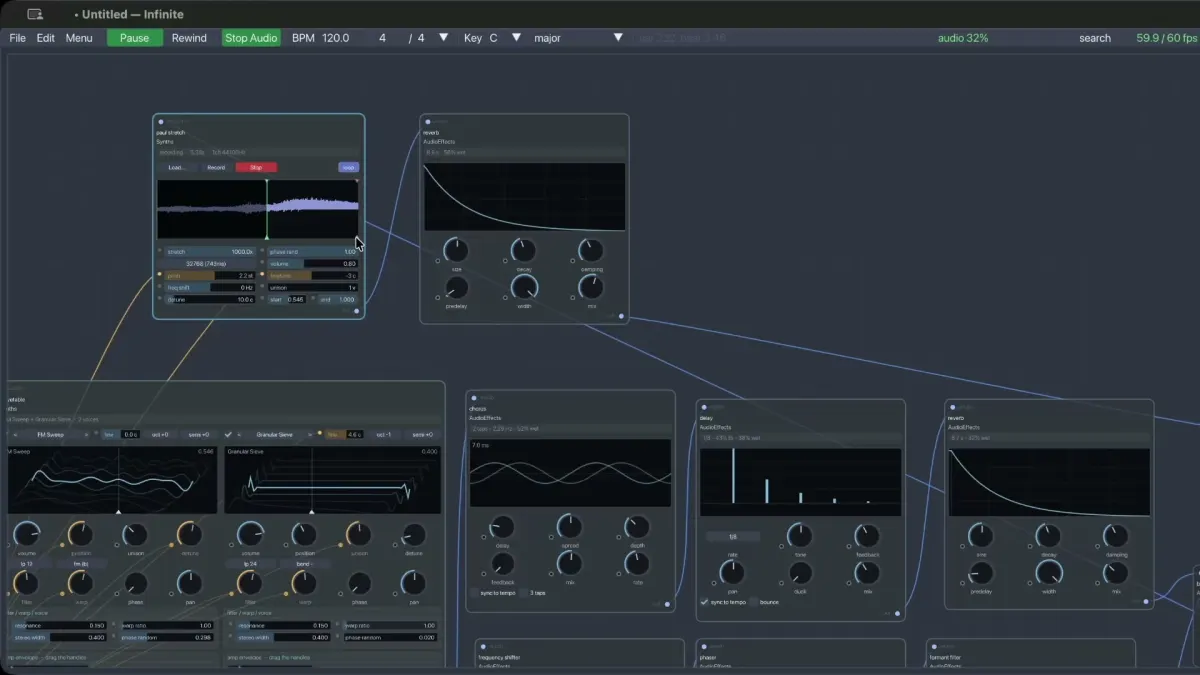Viewport: 1200px width, 675px height.
Task: Click the phaser node input port
Action: tap(704, 646)
